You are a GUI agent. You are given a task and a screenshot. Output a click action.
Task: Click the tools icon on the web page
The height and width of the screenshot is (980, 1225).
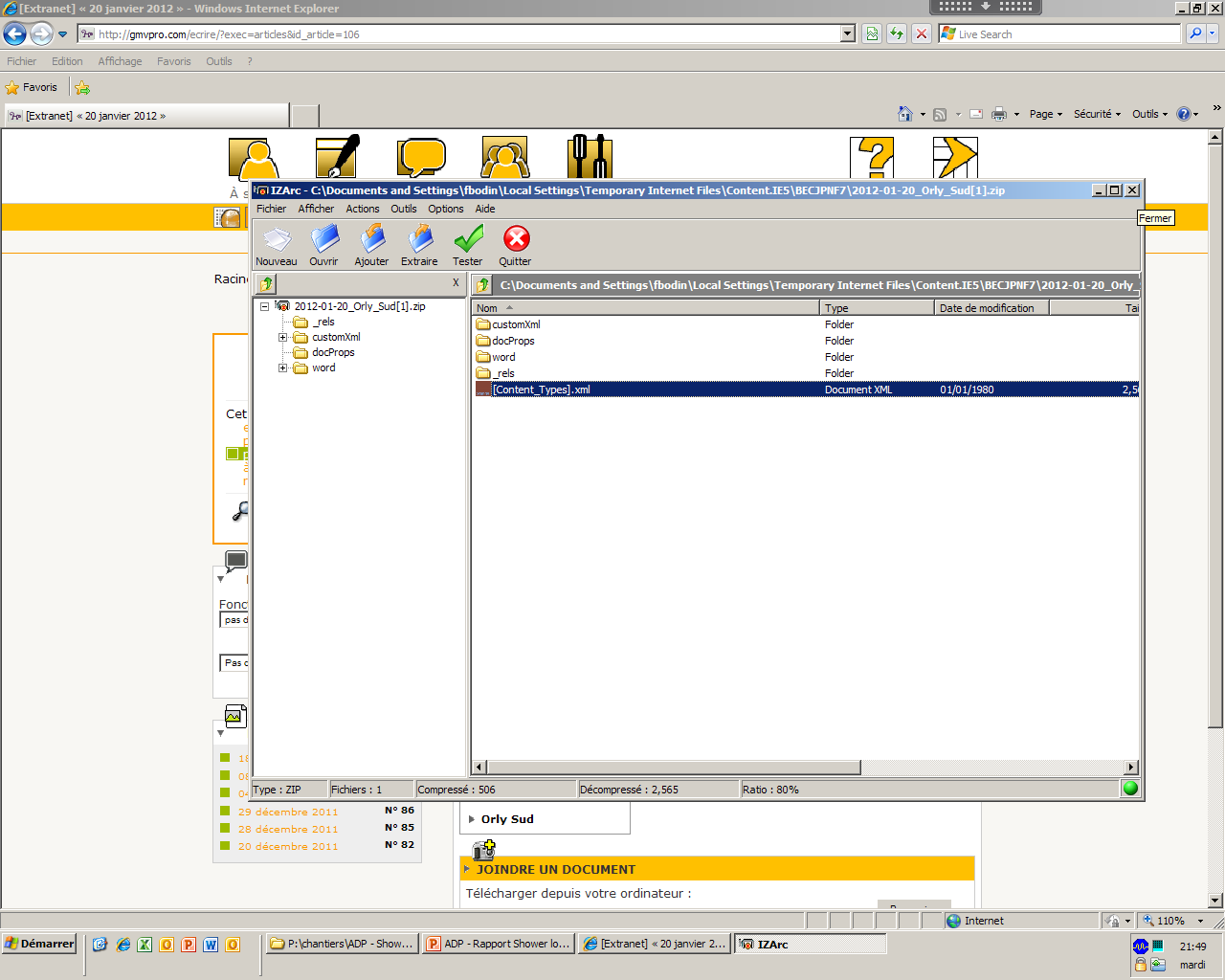coord(590,157)
